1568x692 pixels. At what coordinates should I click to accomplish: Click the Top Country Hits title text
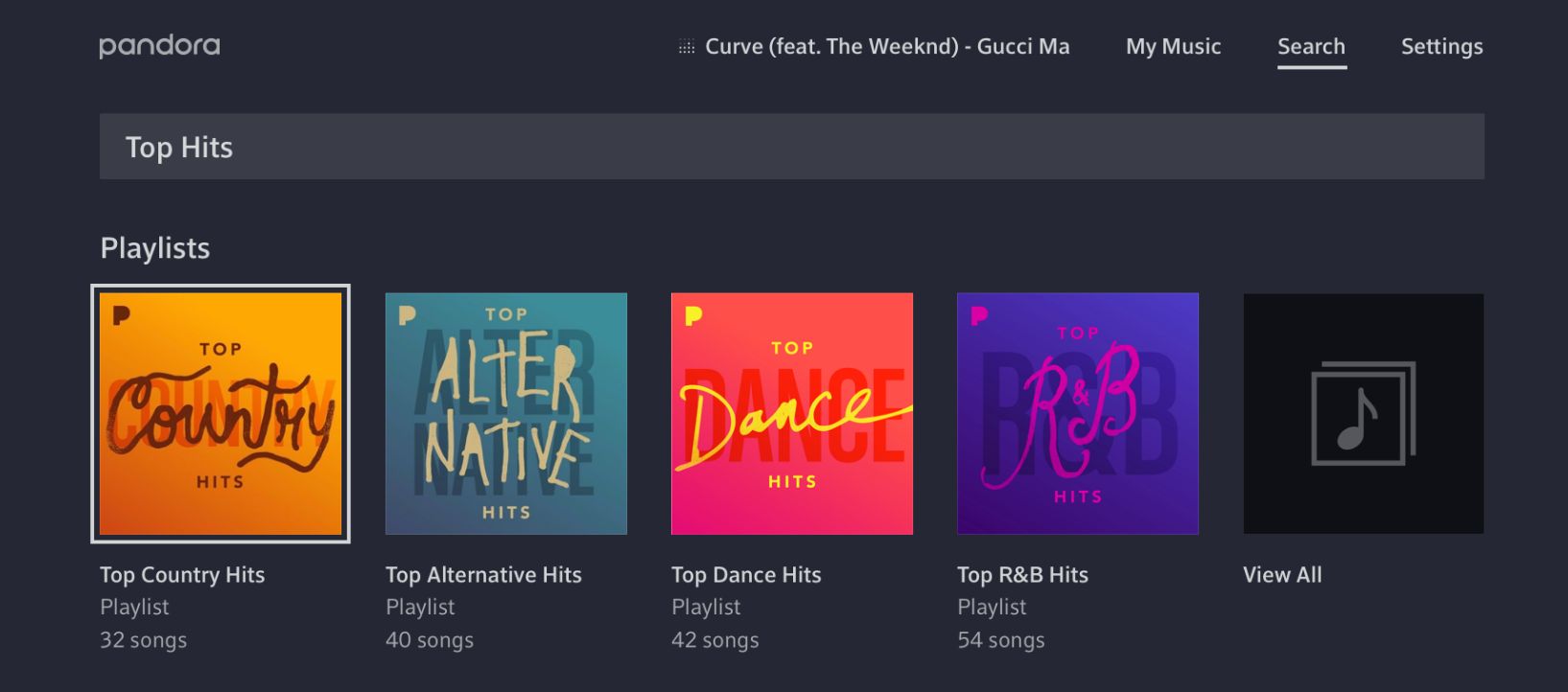[x=182, y=575]
